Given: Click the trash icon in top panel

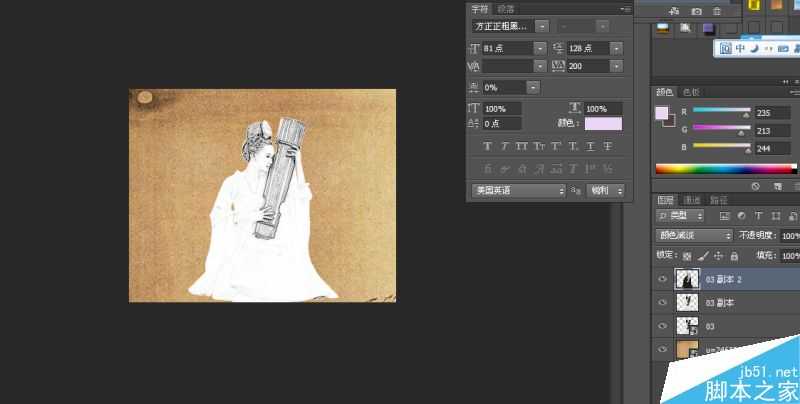Looking at the screenshot, I should coord(717,11).
